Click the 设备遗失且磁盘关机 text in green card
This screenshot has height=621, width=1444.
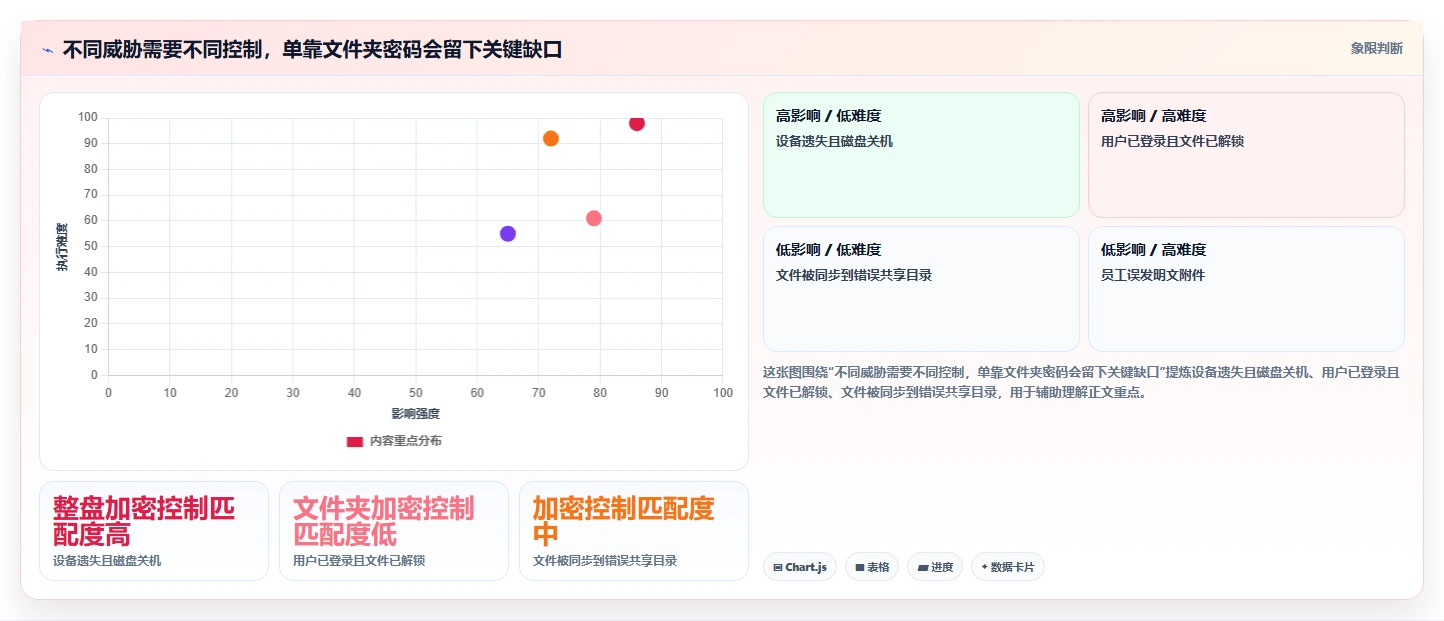point(834,141)
